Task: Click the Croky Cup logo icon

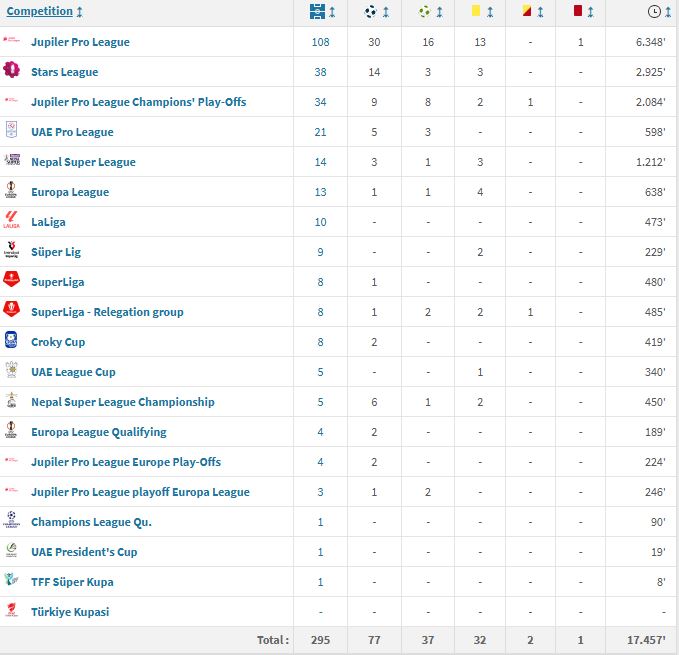Action: (11, 339)
